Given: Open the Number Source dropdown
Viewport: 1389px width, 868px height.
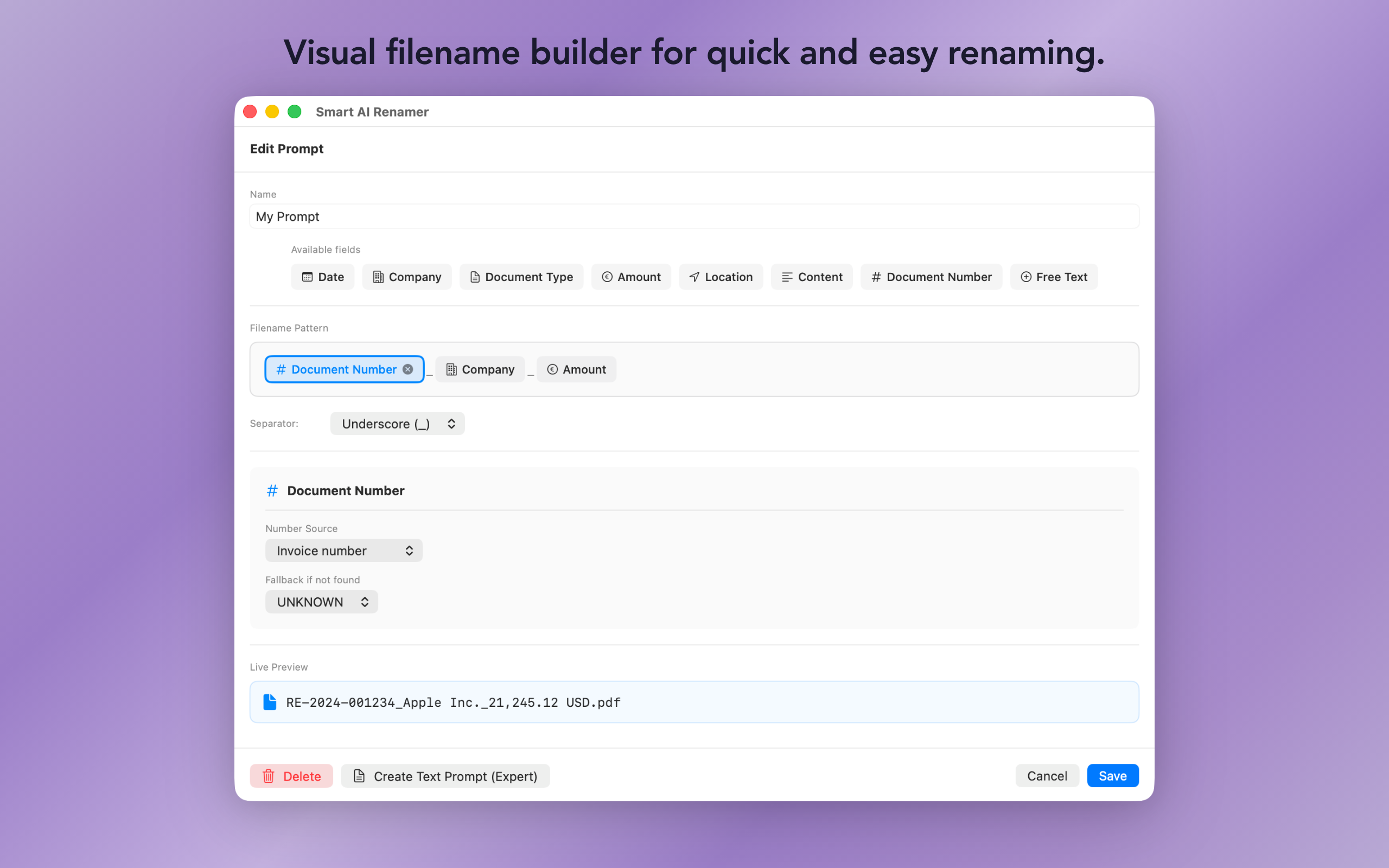Looking at the screenshot, I should point(343,550).
